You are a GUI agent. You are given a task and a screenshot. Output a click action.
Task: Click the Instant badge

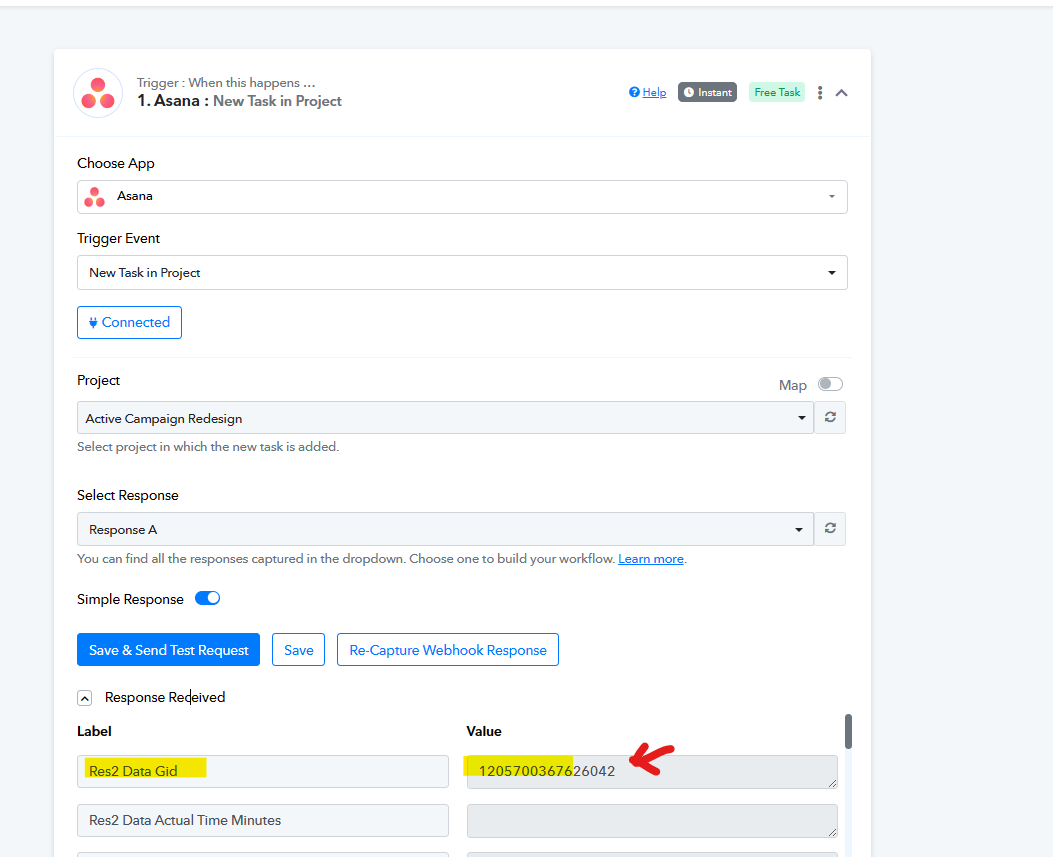[x=707, y=92]
